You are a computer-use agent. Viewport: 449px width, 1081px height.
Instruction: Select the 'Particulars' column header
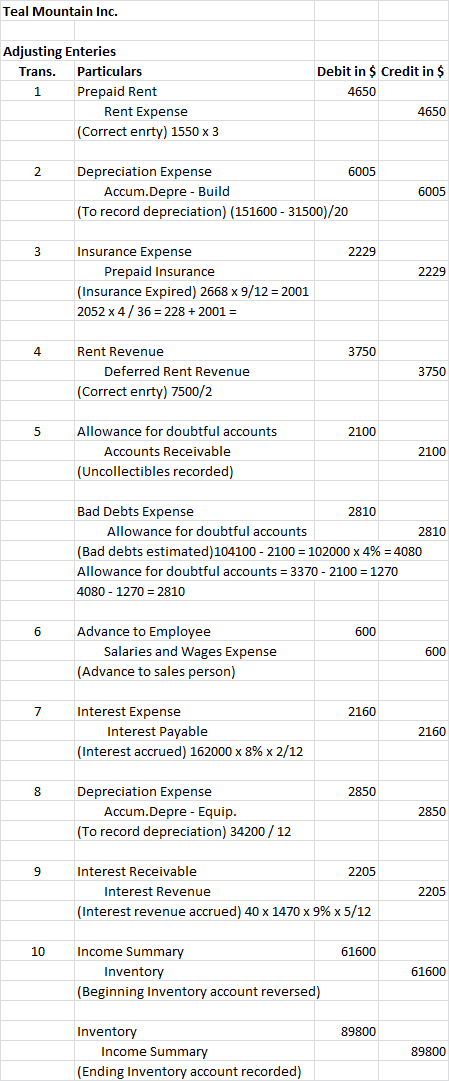pos(110,72)
